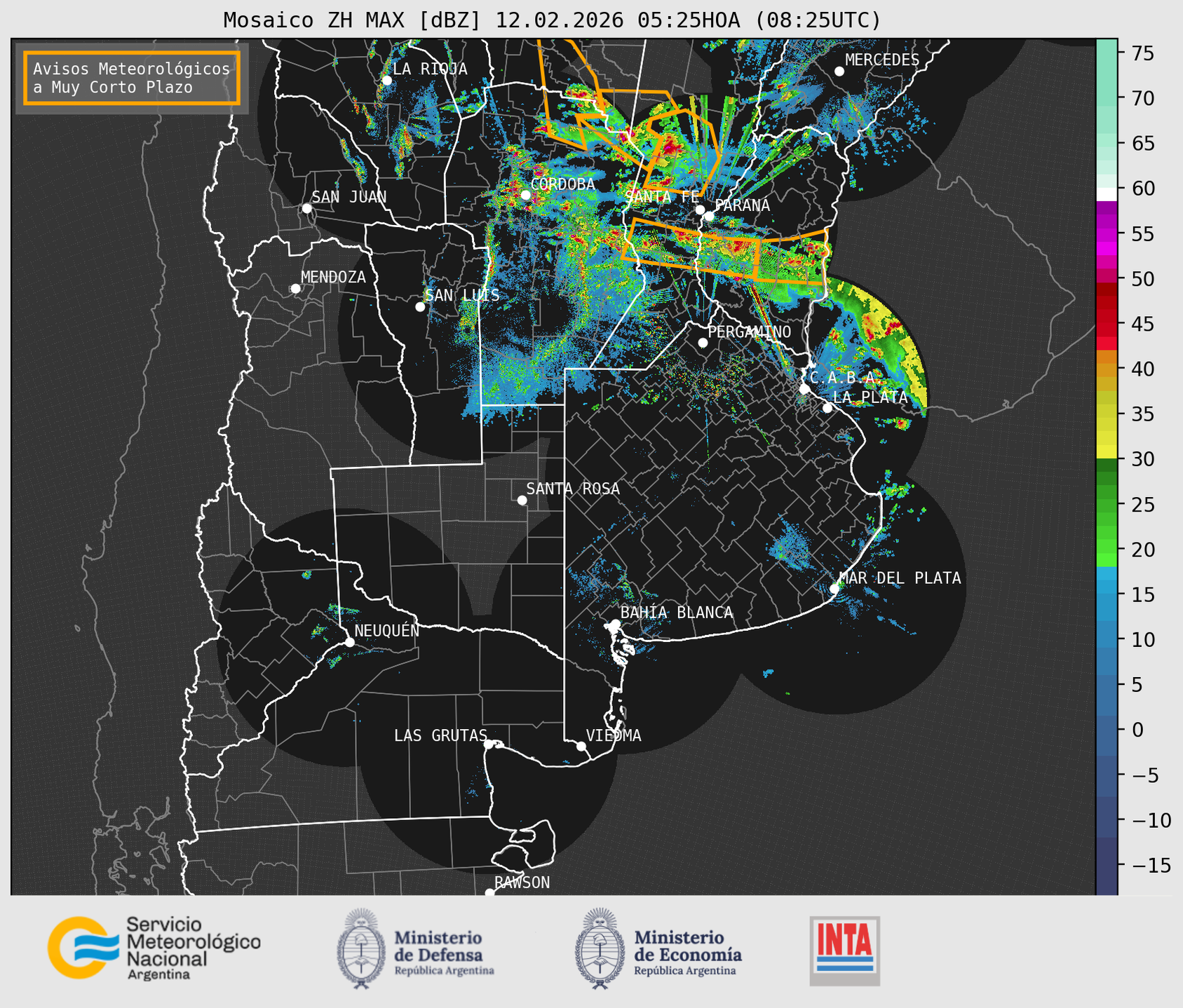Click the yellow 35 dBZ colorbar band
Image resolution: width=1183 pixels, height=1008 pixels.
tap(1107, 424)
